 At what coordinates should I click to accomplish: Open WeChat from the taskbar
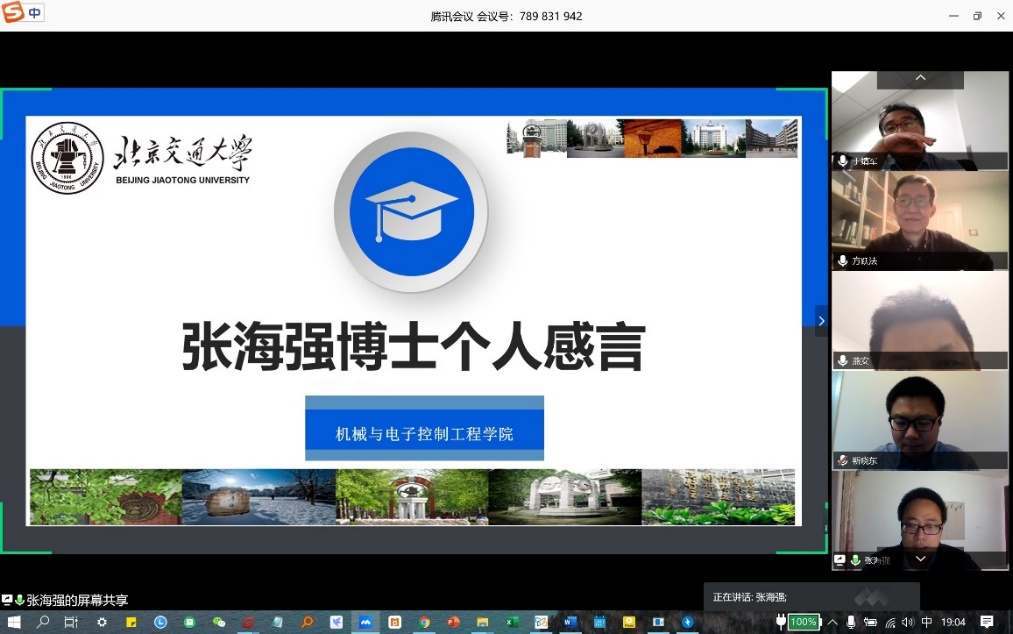pyautogui.click(x=219, y=622)
